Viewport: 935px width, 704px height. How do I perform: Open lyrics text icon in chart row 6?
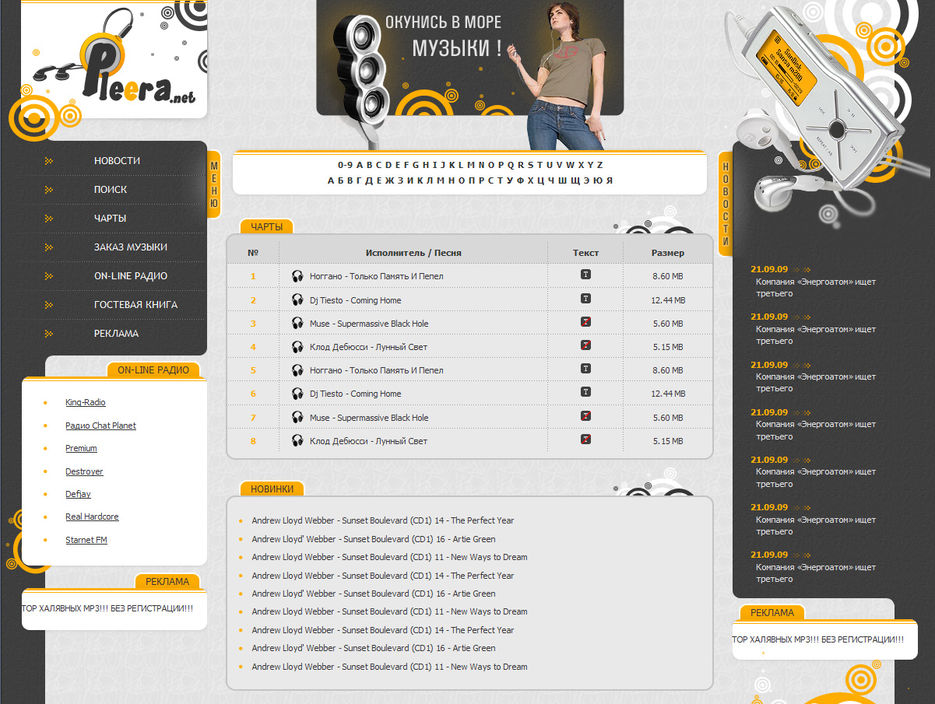(x=586, y=392)
